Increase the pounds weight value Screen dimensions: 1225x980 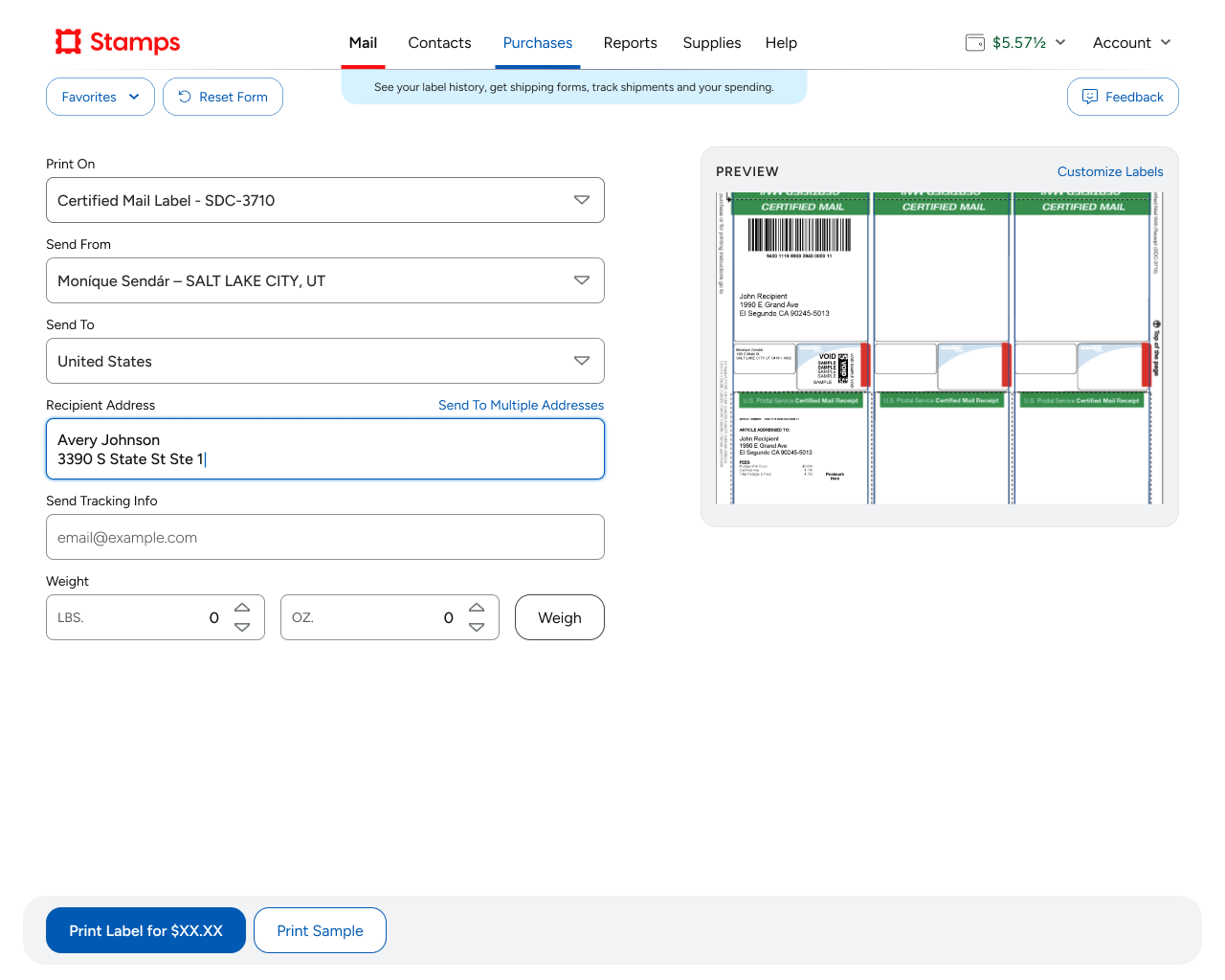click(242, 608)
